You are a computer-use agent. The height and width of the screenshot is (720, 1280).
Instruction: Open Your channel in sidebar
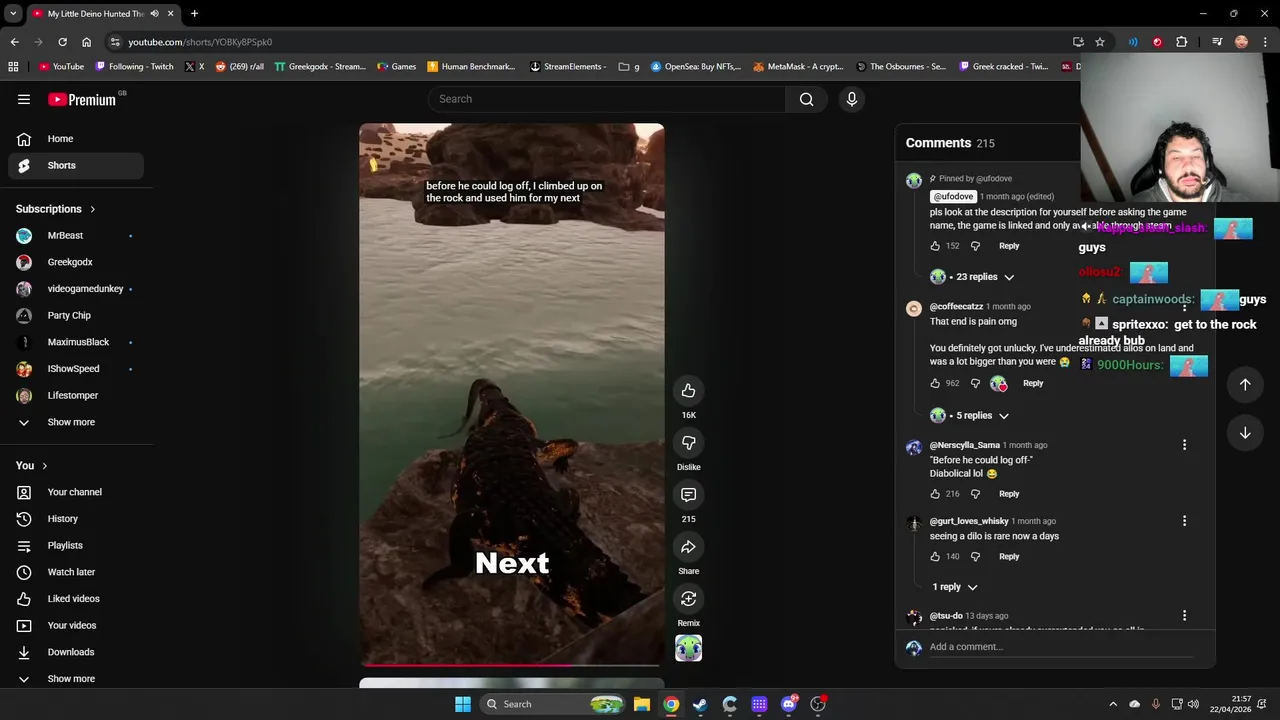(76, 492)
